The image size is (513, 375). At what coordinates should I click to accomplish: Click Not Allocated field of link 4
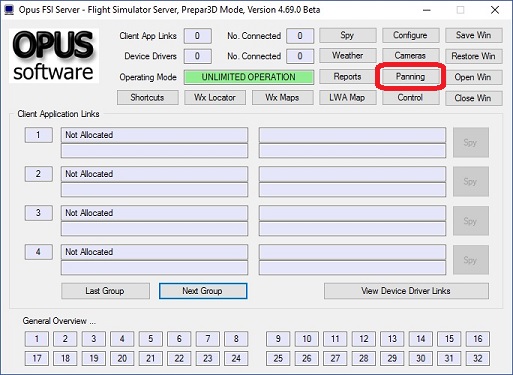[x=154, y=252]
